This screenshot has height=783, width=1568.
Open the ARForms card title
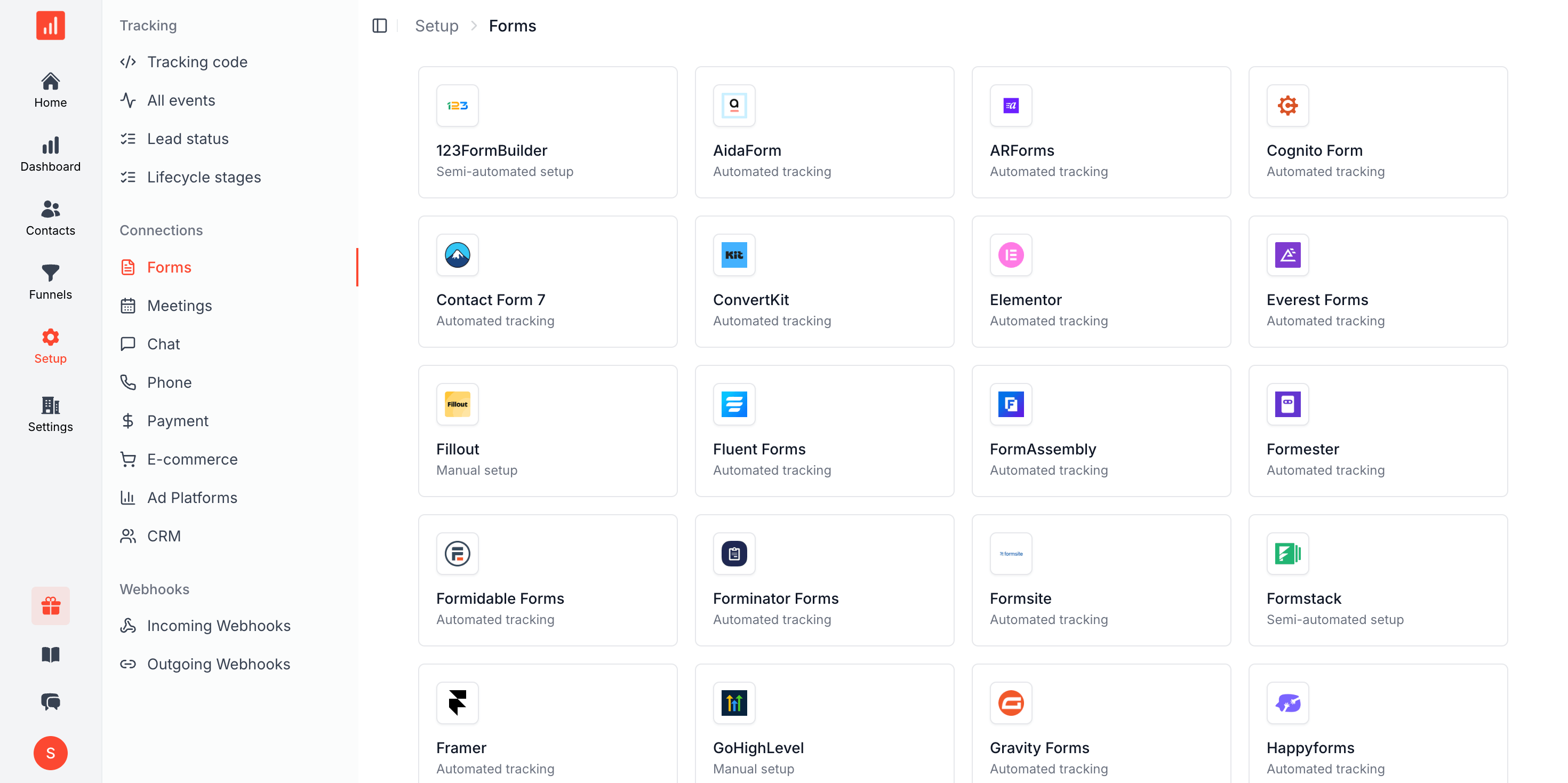point(1021,150)
